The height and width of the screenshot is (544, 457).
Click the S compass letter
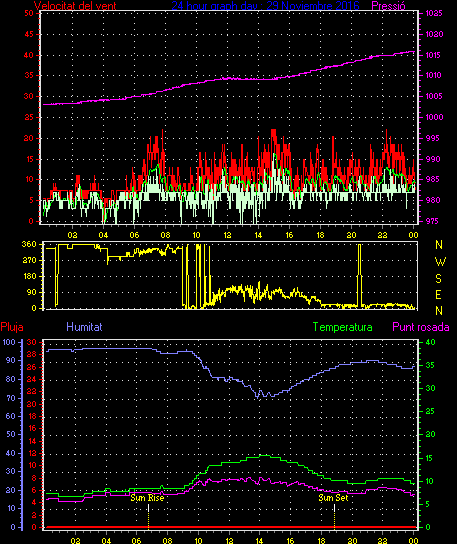[438, 278]
